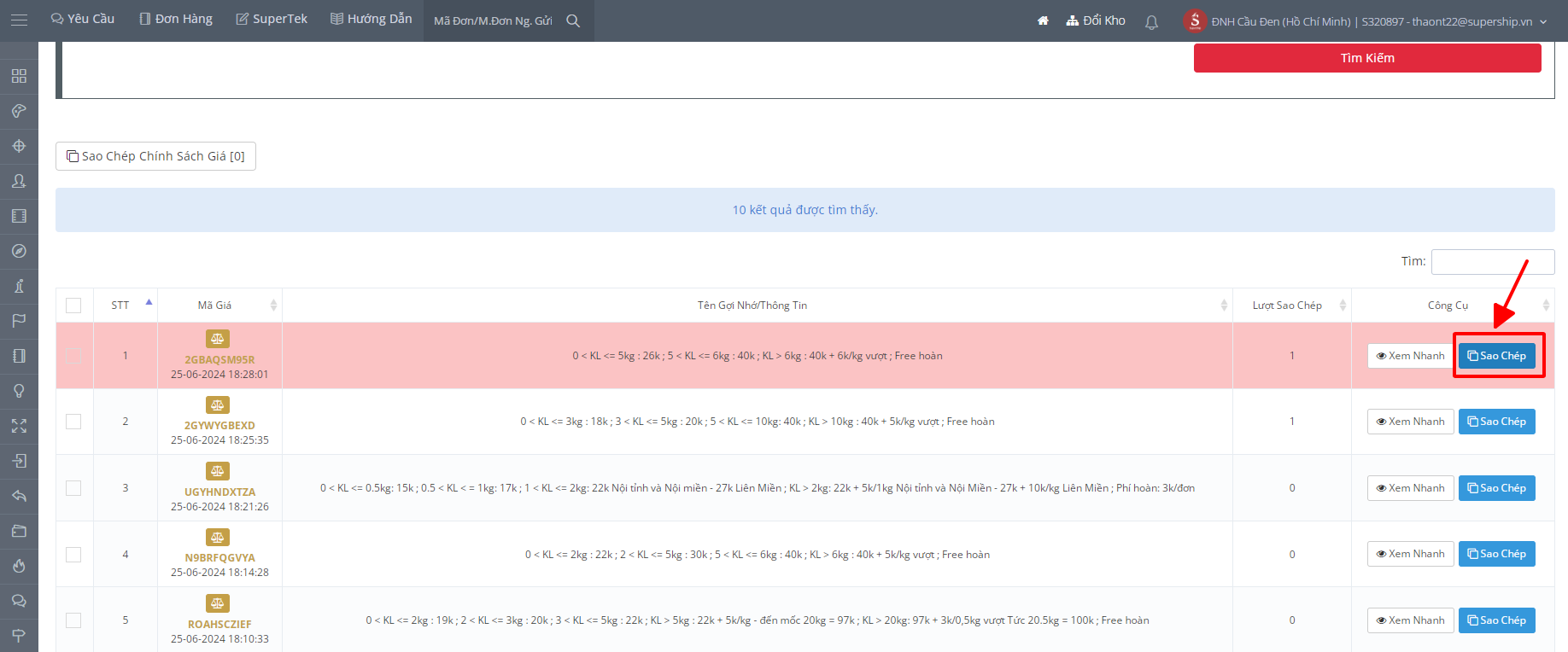Viewport: 1568px width, 652px height.
Task: Sort by Tên Gợi Nhớ/Thông Tin column
Action: pyautogui.click(x=757, y=306)
